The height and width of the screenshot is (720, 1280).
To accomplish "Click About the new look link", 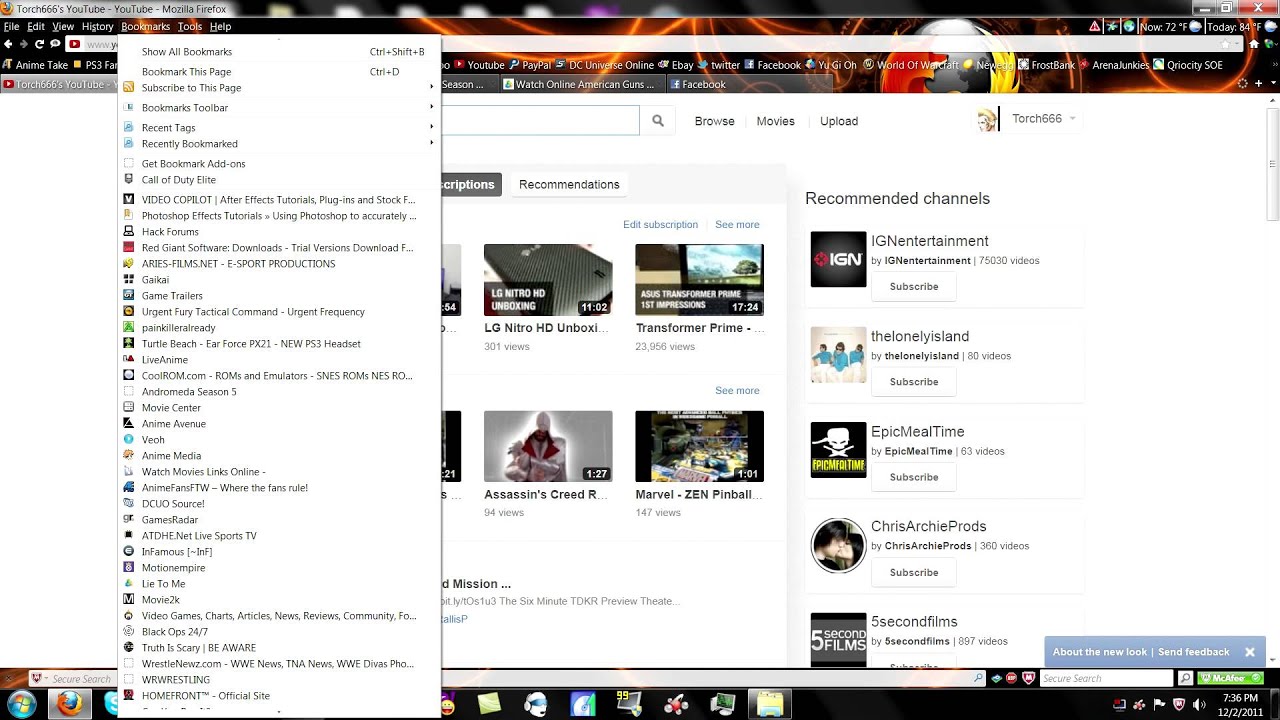I will 1099,652.
